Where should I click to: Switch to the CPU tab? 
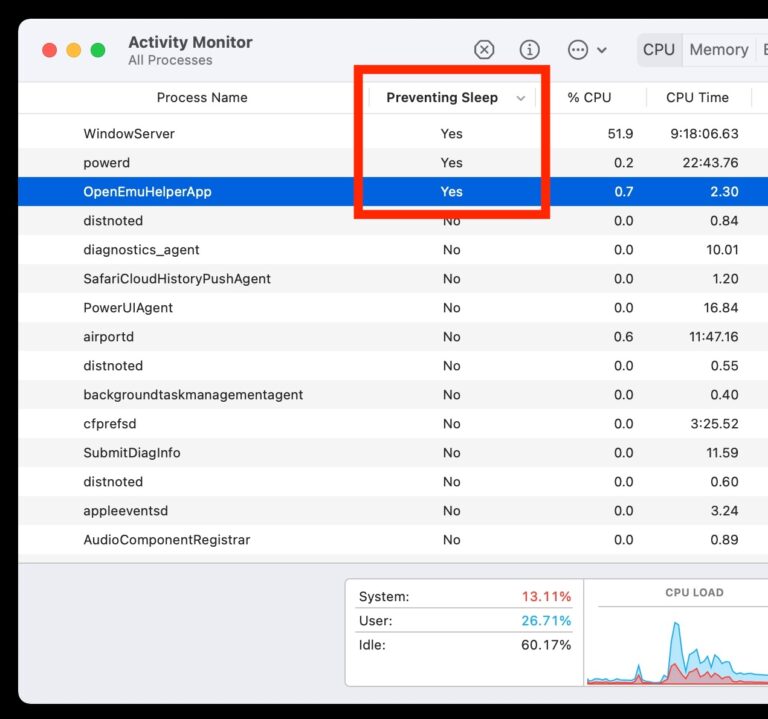click(658, 50)
